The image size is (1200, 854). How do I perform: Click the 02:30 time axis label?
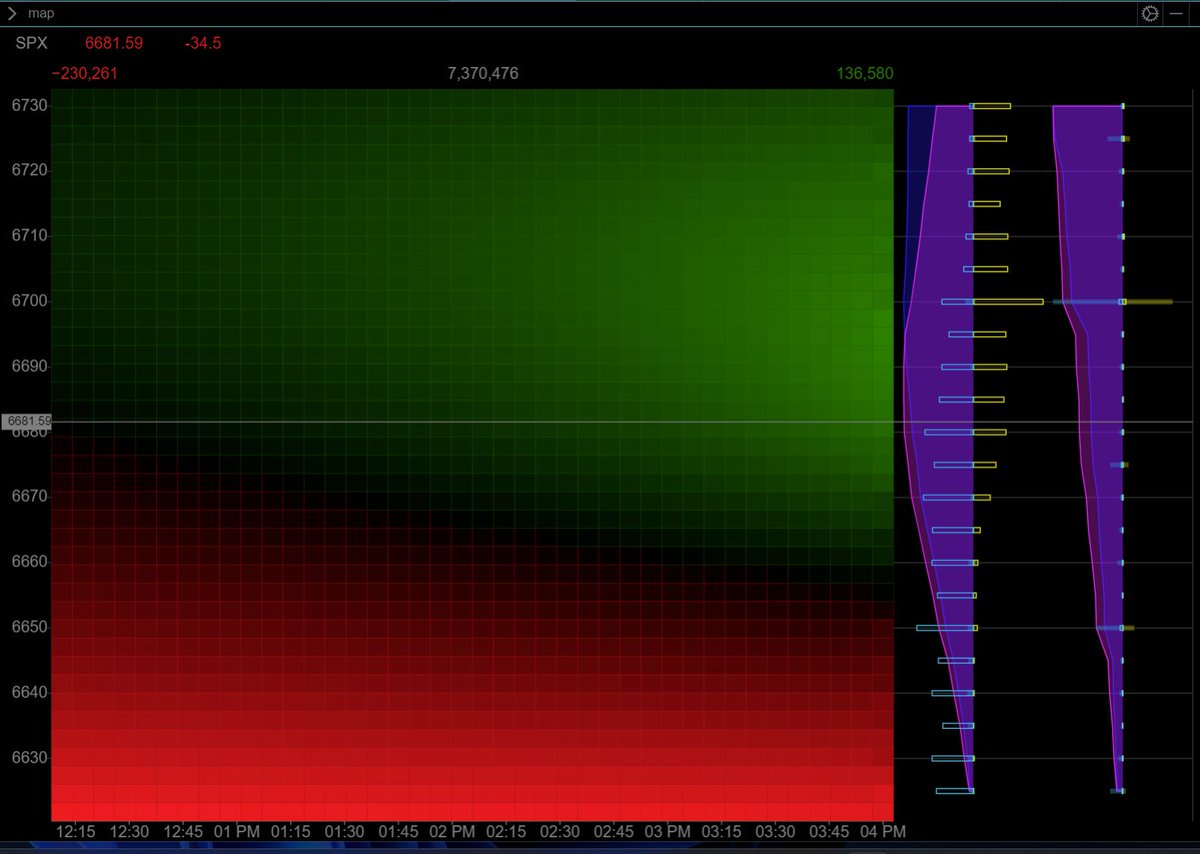click(x=559, y=832)
